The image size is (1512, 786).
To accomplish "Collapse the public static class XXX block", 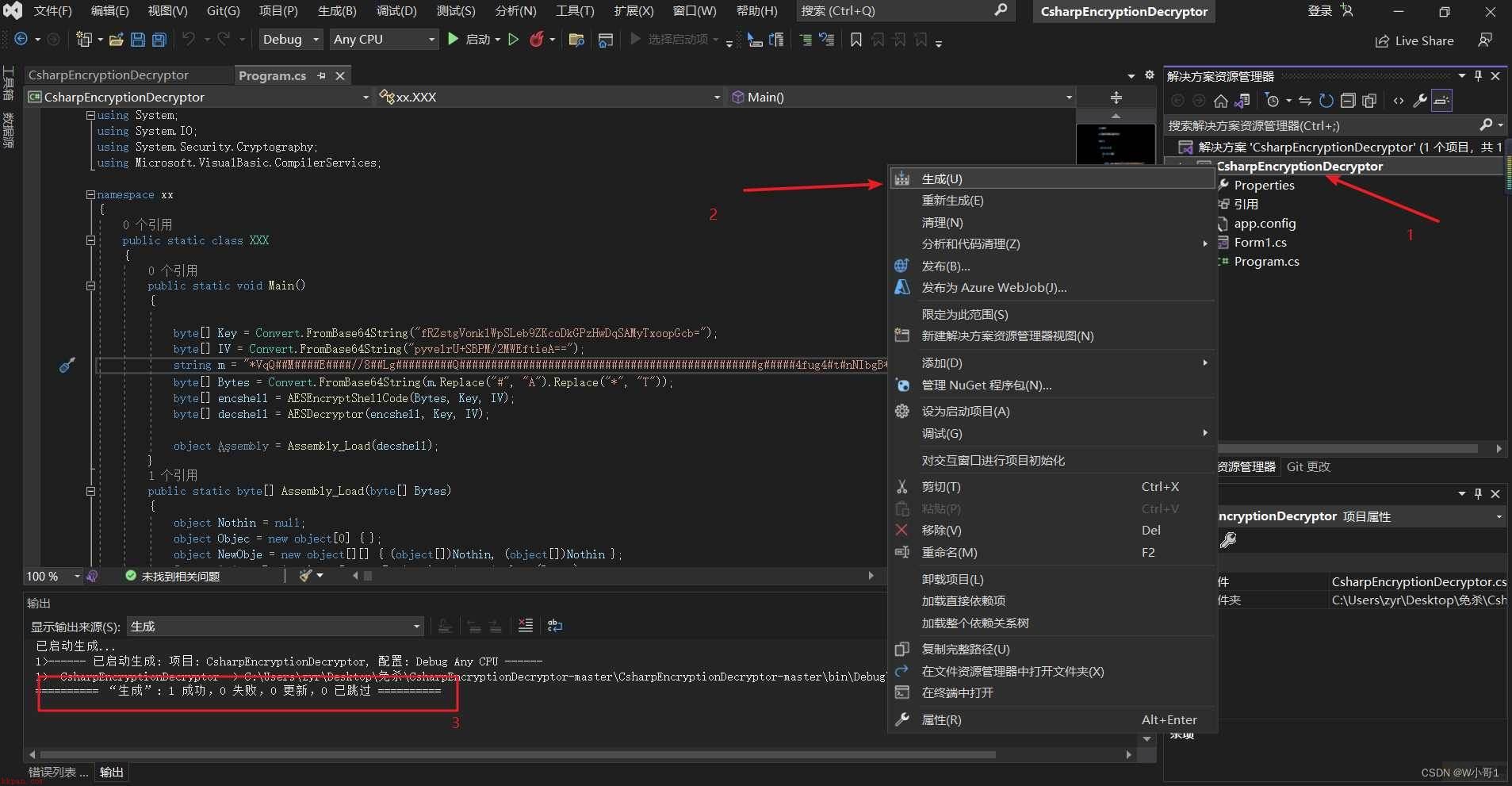I will [x=90, y=240].
